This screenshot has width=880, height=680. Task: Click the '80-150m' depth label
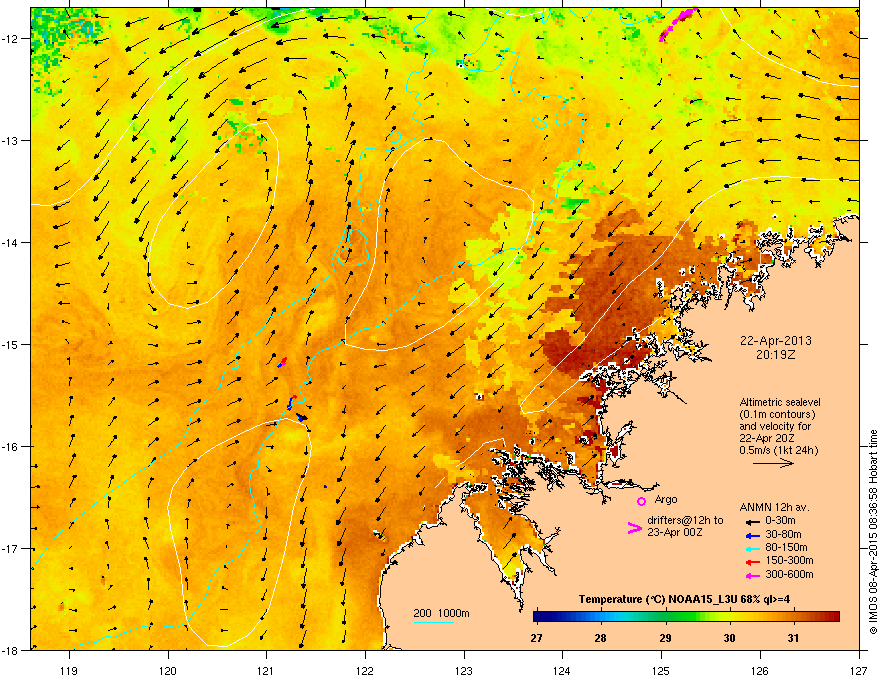click(x=786, y=547)
